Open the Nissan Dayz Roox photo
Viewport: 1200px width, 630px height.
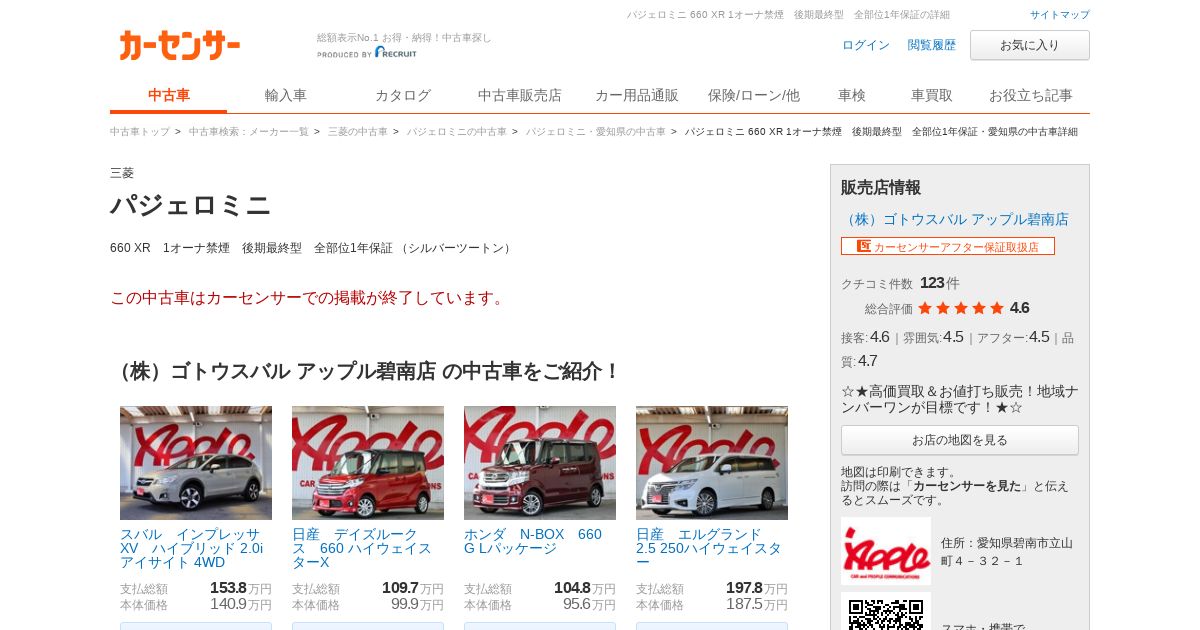tap(368, 463)
